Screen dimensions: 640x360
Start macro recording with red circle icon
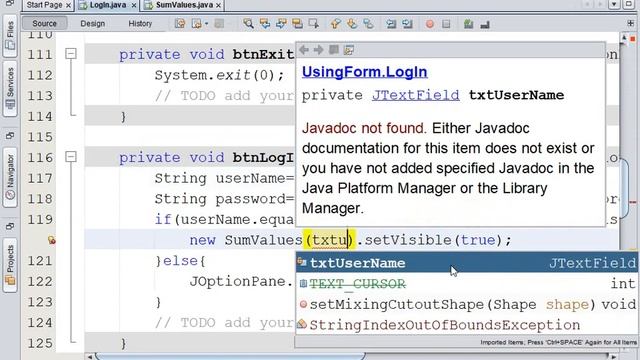click(430, 24)
